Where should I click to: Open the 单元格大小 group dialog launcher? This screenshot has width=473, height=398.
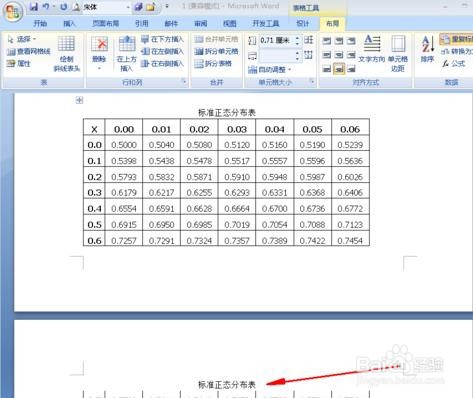[x=312, y=81]
